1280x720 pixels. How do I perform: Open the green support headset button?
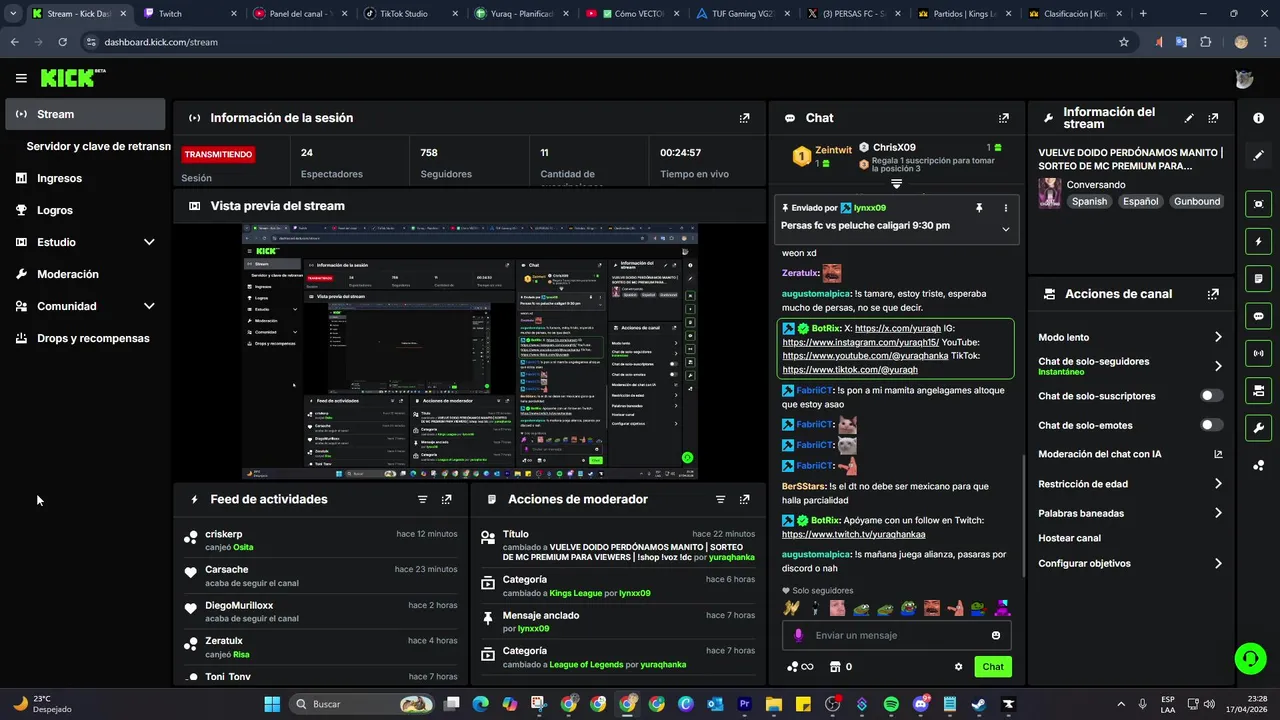(x=1250, y=658)
